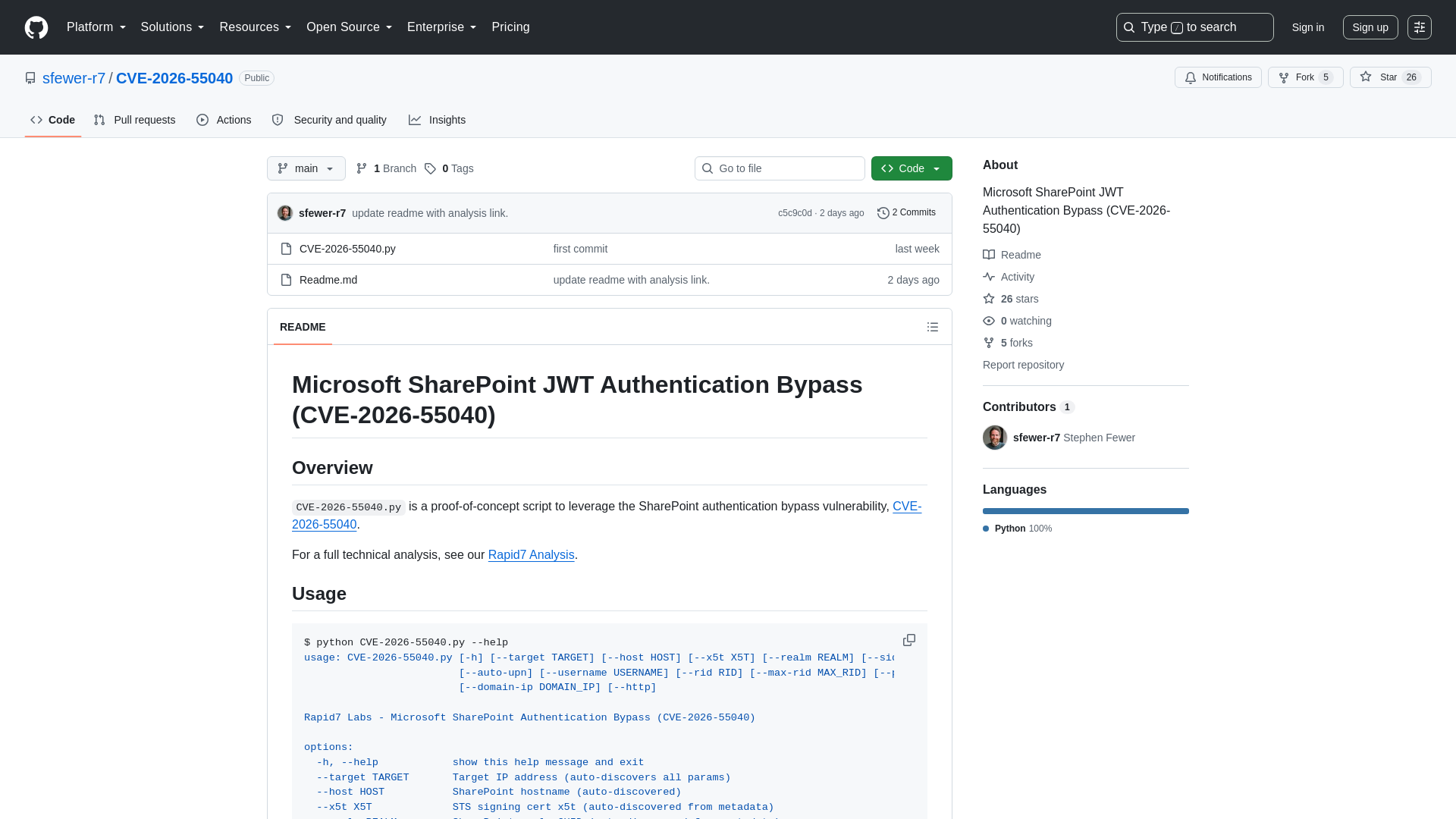Copy the usage code block with copy icon
This screenshot has height=819, width=1456.
[x=909, y=641]
